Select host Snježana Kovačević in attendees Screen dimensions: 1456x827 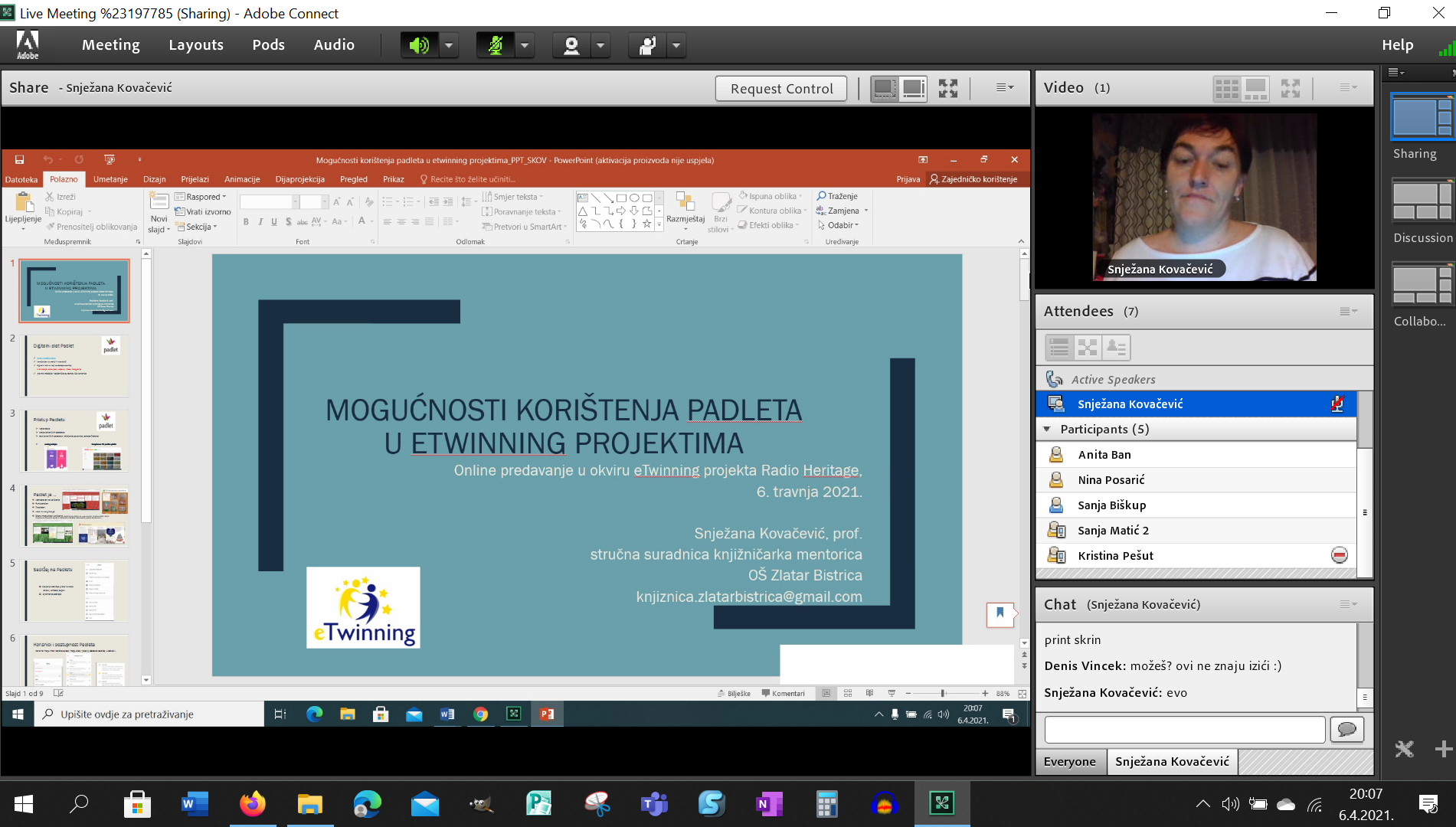click(1196, 404)
